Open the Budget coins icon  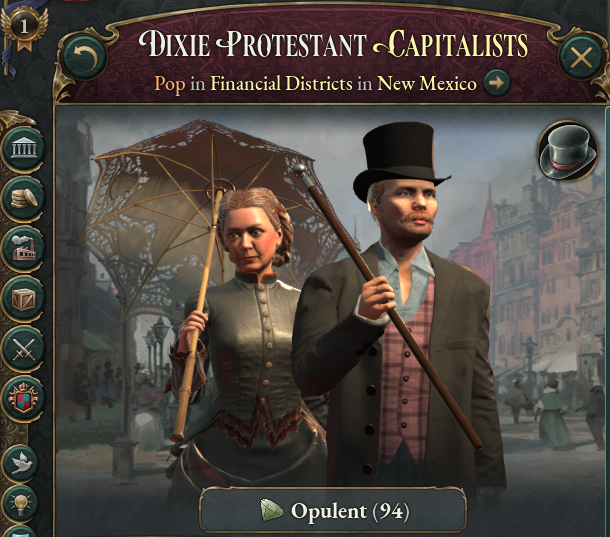coord(23,198)
